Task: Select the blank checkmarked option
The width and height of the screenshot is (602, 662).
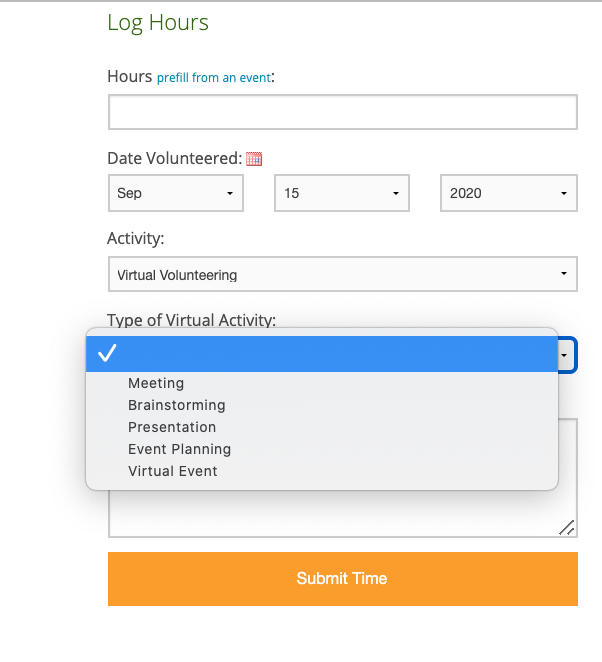Action: coord(320,354)
